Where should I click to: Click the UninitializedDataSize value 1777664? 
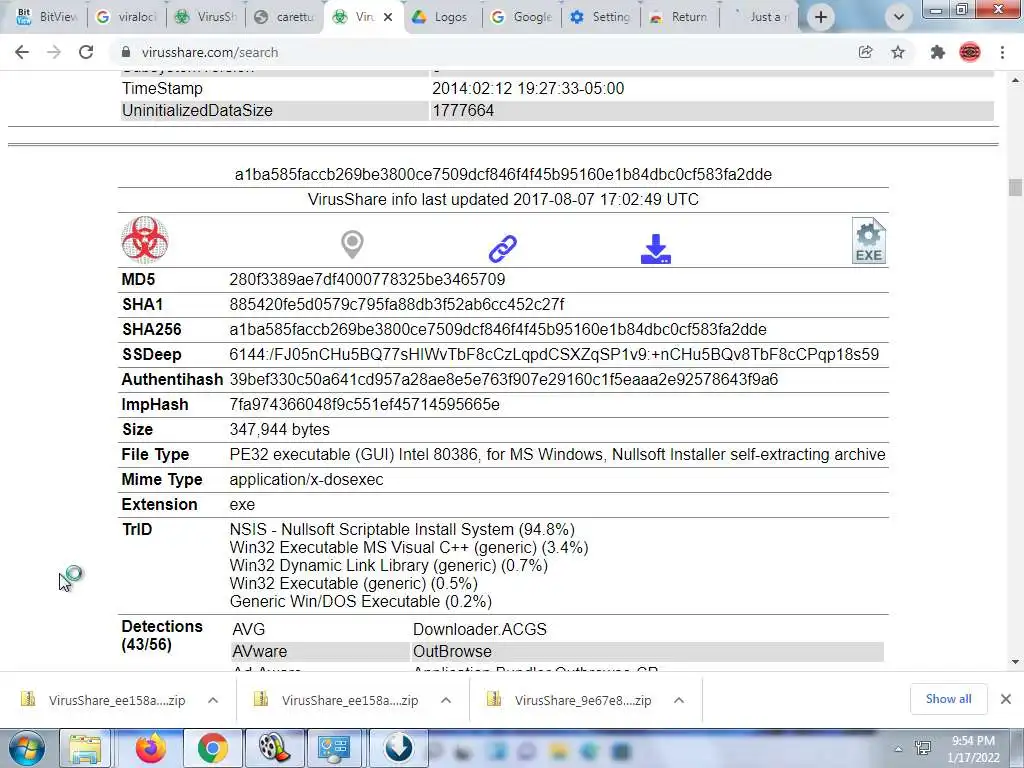coord(463,110)
